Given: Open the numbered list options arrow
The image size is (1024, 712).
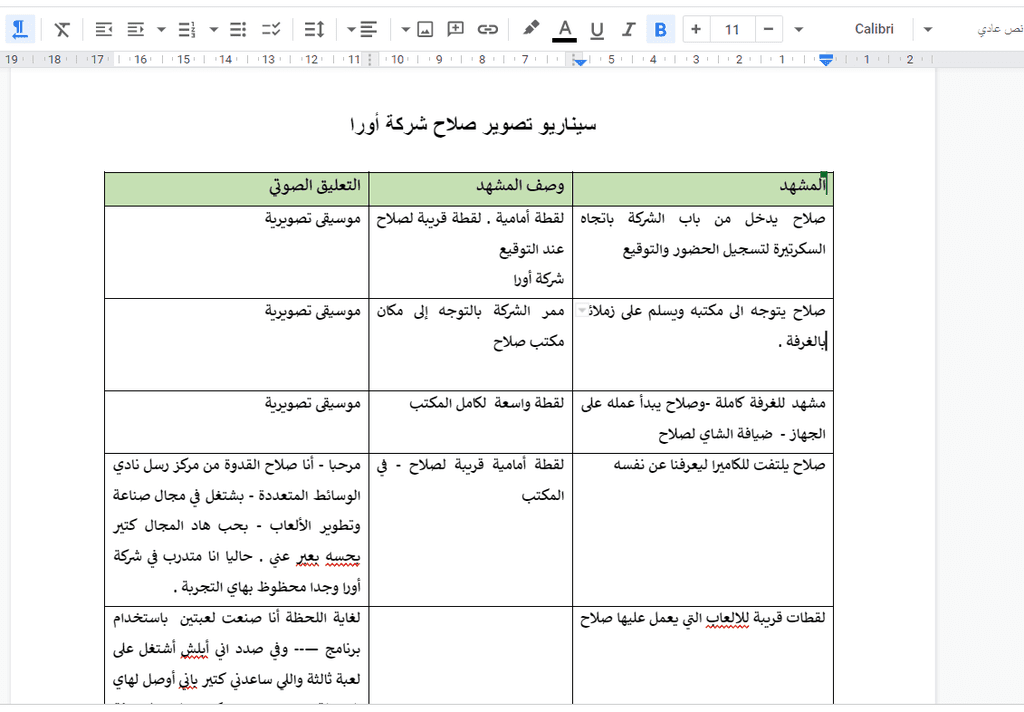Looking at the screenshot, I should point(161,29).
